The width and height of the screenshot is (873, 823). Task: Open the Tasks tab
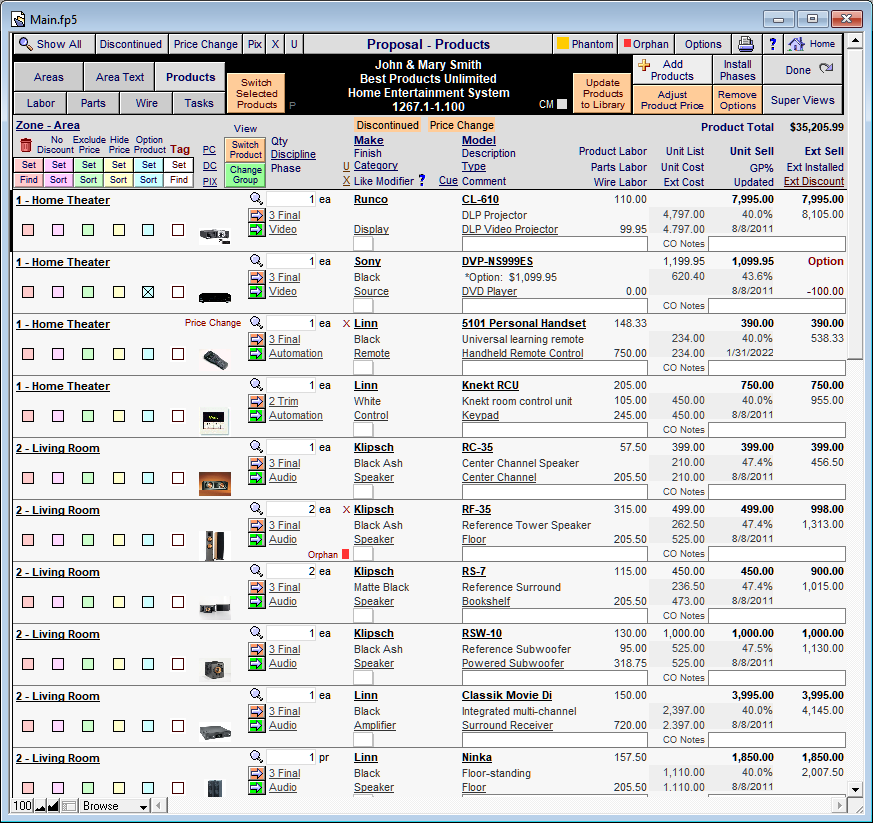(x=199, y=103)
